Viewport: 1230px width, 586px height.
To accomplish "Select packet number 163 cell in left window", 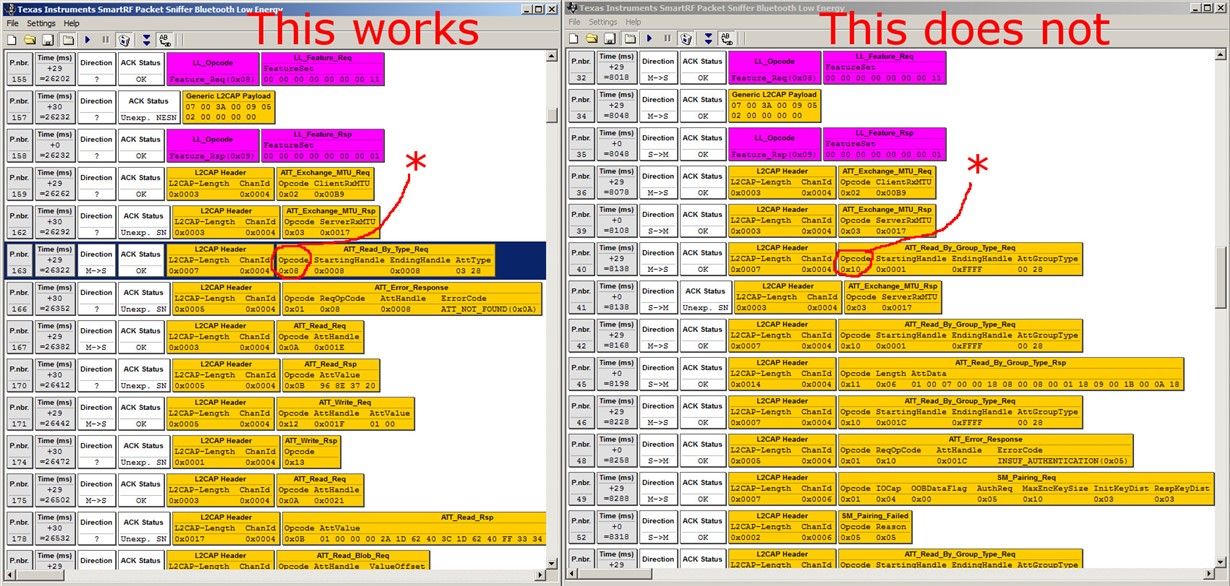I will pyautogui.click(x=19, y=260).
